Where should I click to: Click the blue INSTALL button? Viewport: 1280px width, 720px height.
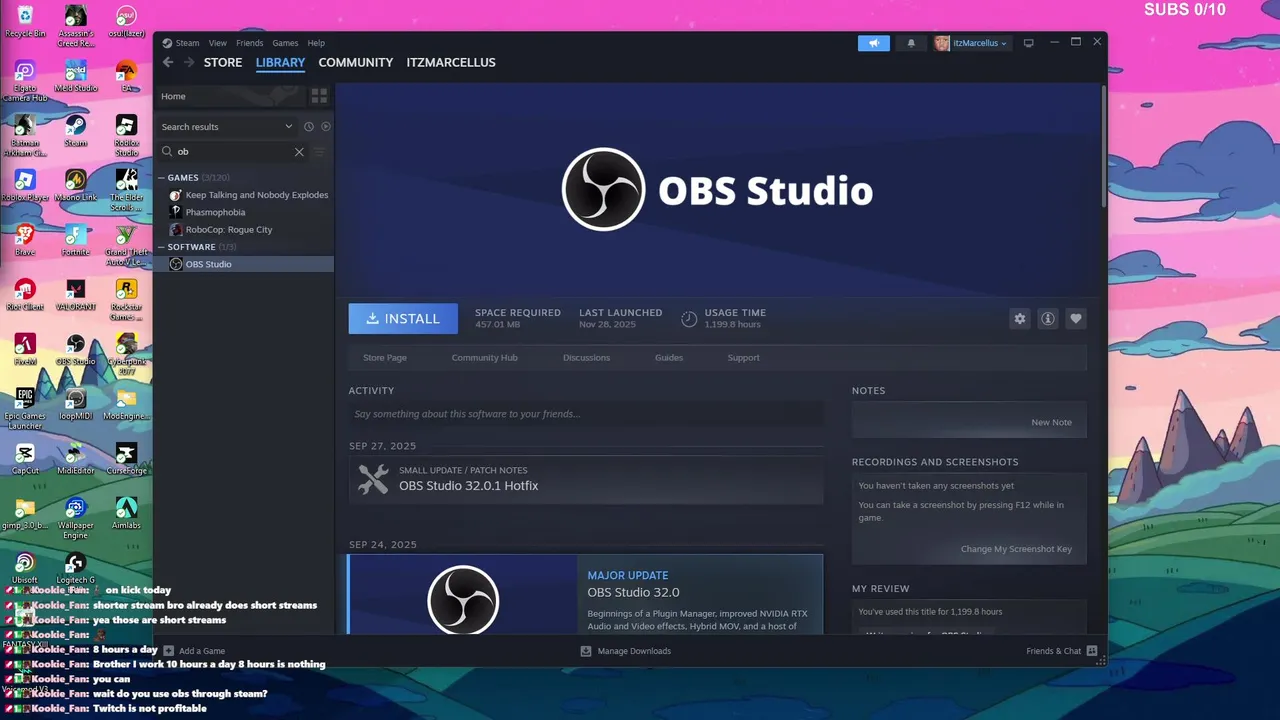(x=403, y=319)
